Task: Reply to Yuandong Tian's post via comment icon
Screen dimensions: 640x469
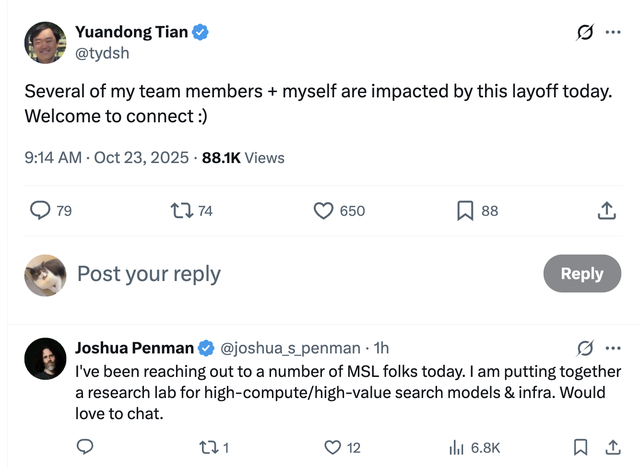Action: click(40, 211)
